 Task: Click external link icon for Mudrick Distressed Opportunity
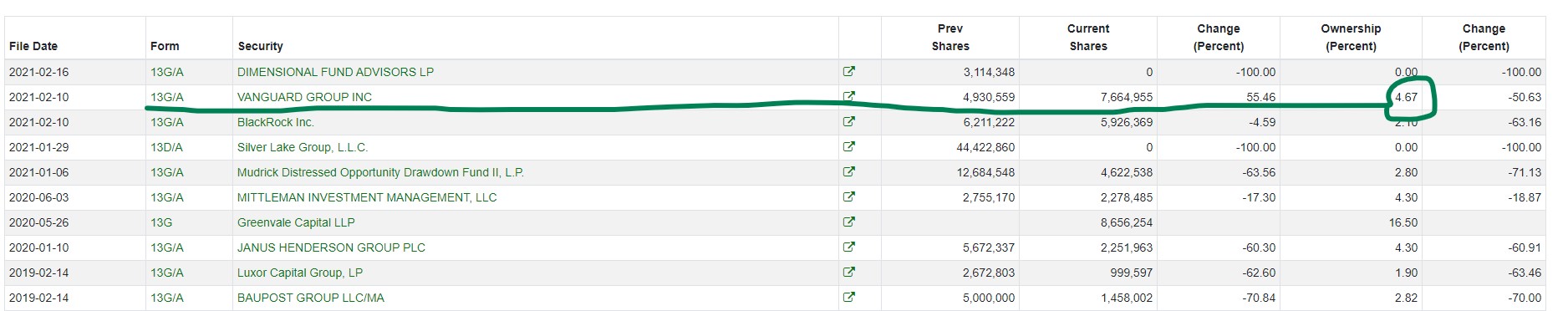849,172
